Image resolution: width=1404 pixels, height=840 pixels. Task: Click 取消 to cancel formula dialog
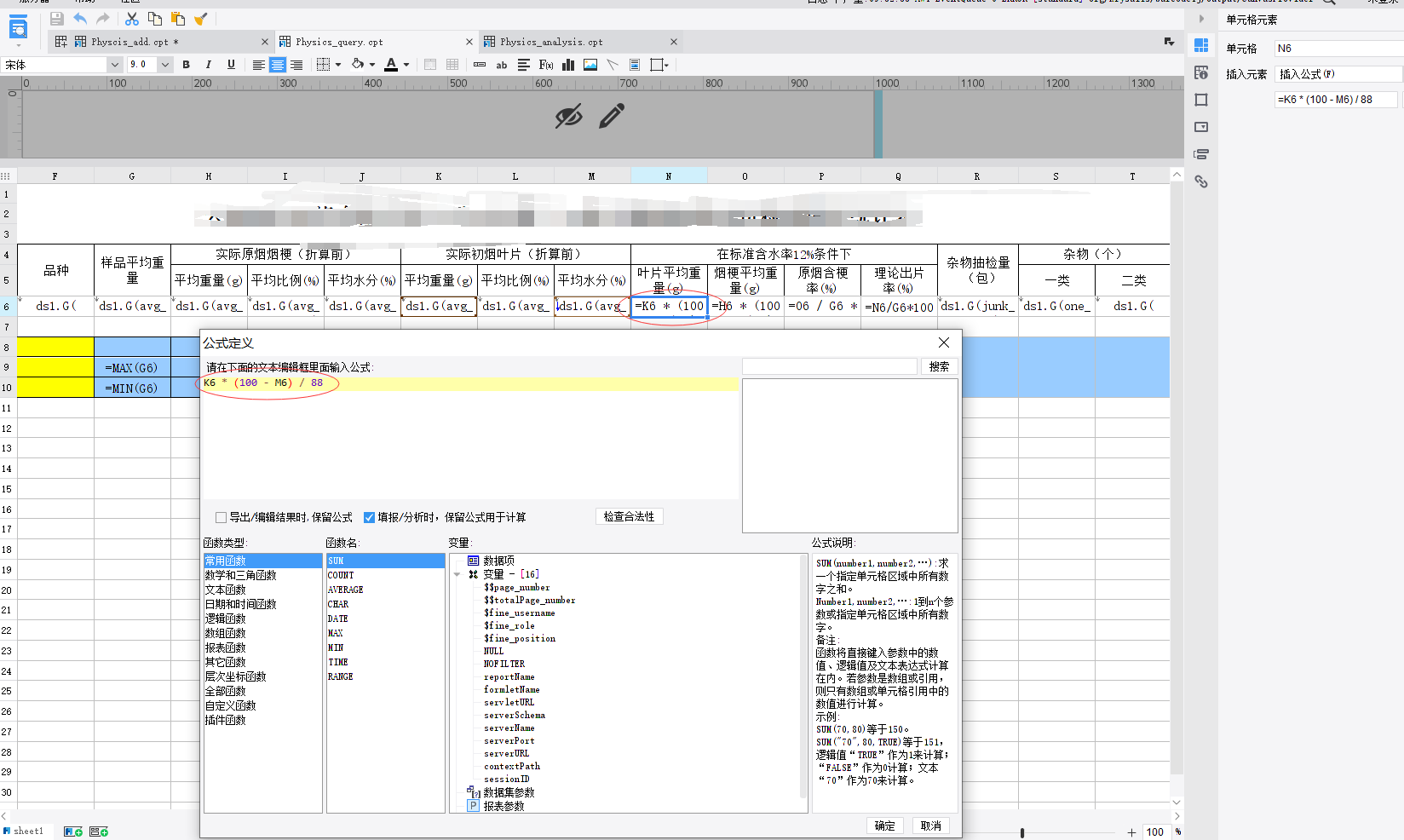[931, 826]
